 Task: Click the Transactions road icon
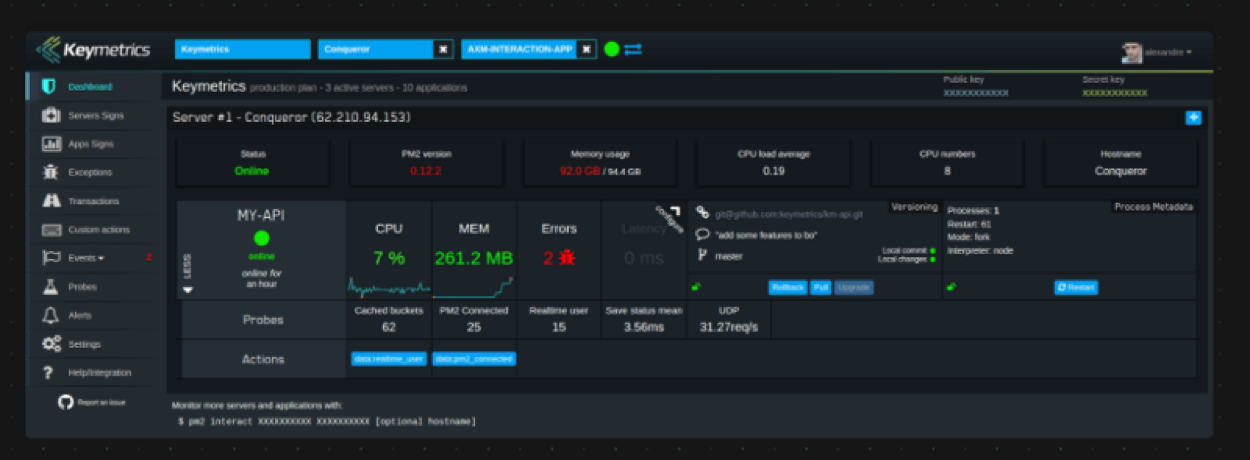click(x=51, y=201)
